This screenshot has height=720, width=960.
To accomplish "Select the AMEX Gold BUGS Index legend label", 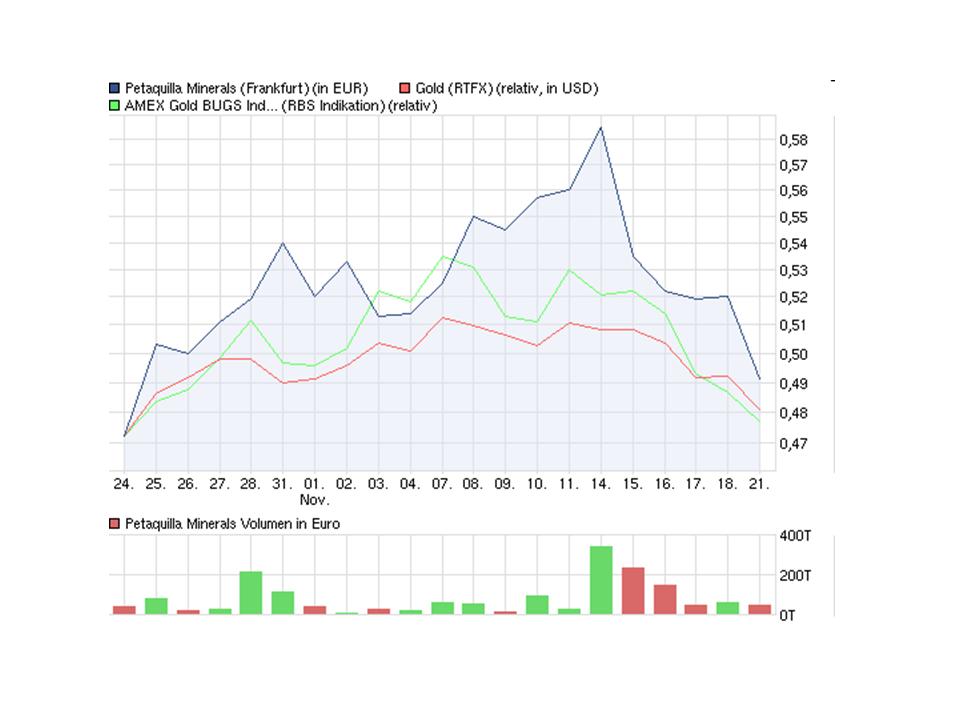I will tap(280, 105).
